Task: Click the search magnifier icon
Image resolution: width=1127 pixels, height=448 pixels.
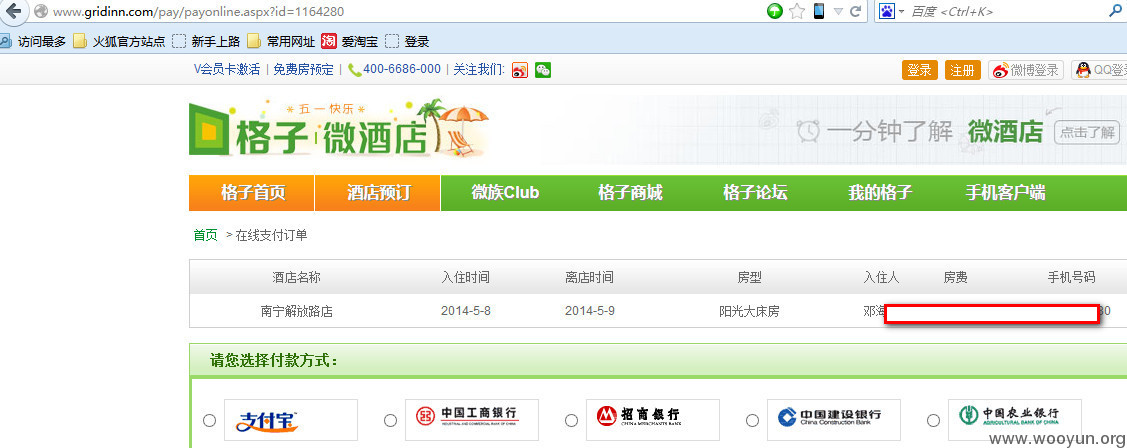Action: (1116, 11)
